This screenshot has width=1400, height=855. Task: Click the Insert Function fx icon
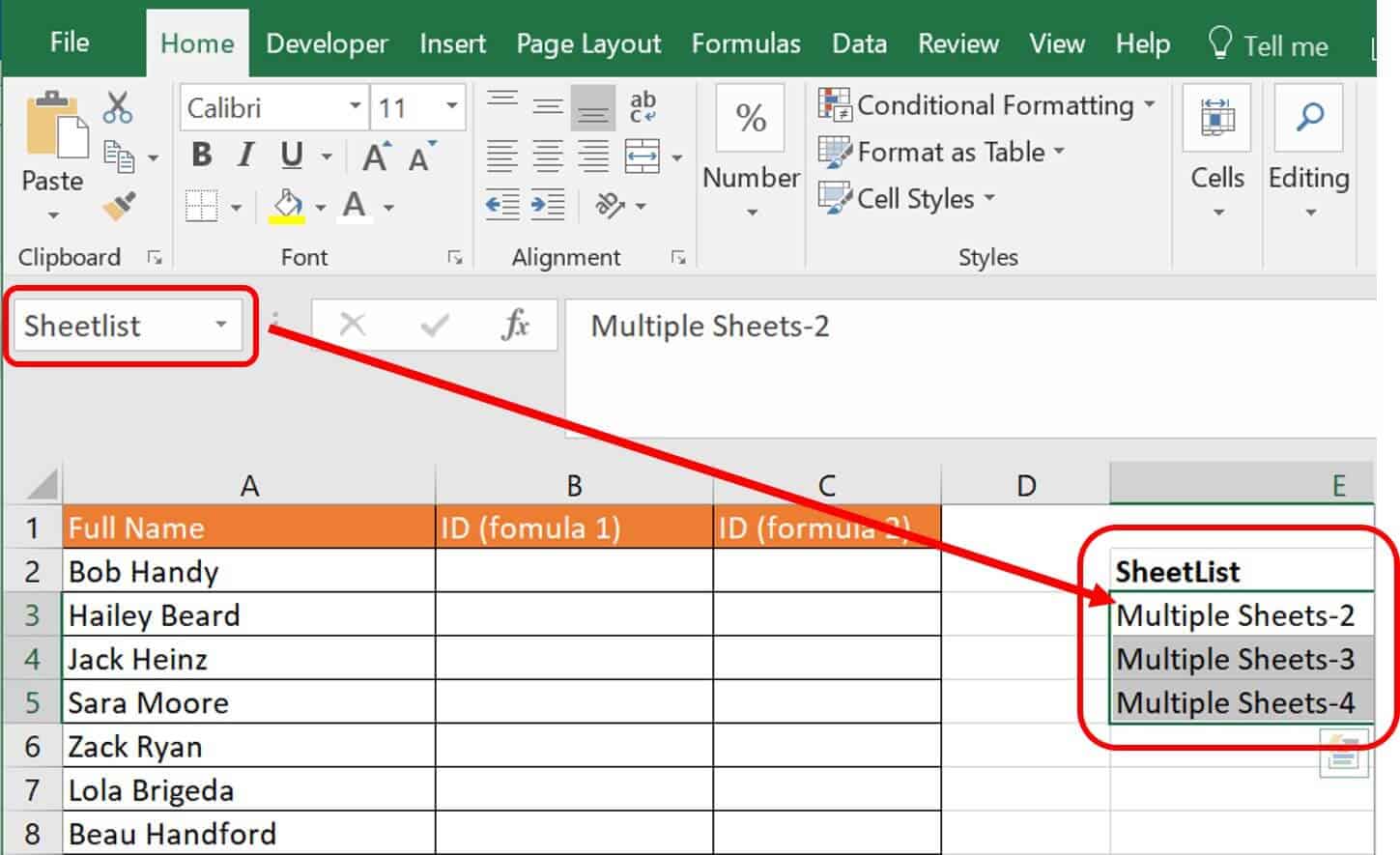(x=515, y=325)
